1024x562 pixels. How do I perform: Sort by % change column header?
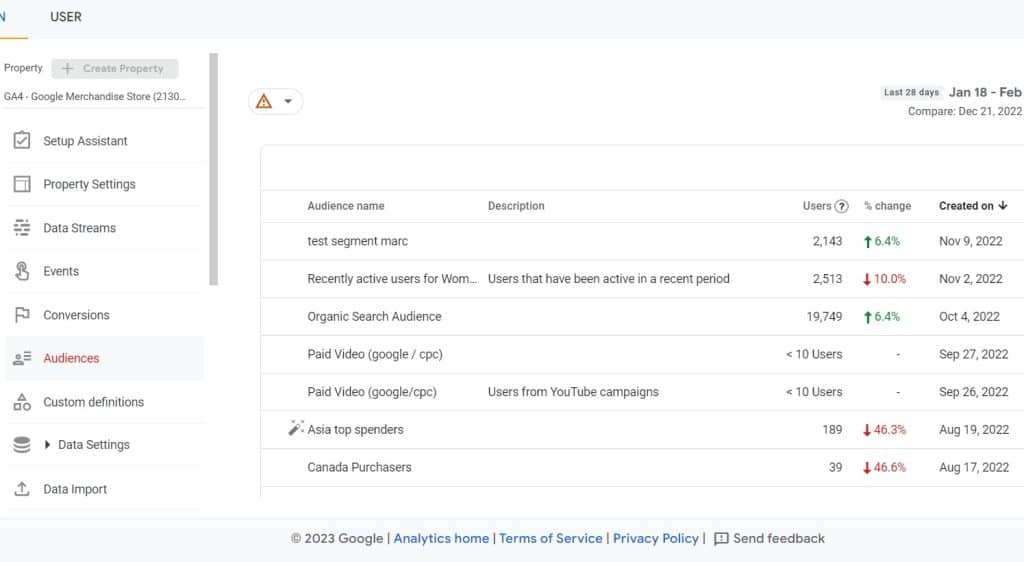pos(888,206)
